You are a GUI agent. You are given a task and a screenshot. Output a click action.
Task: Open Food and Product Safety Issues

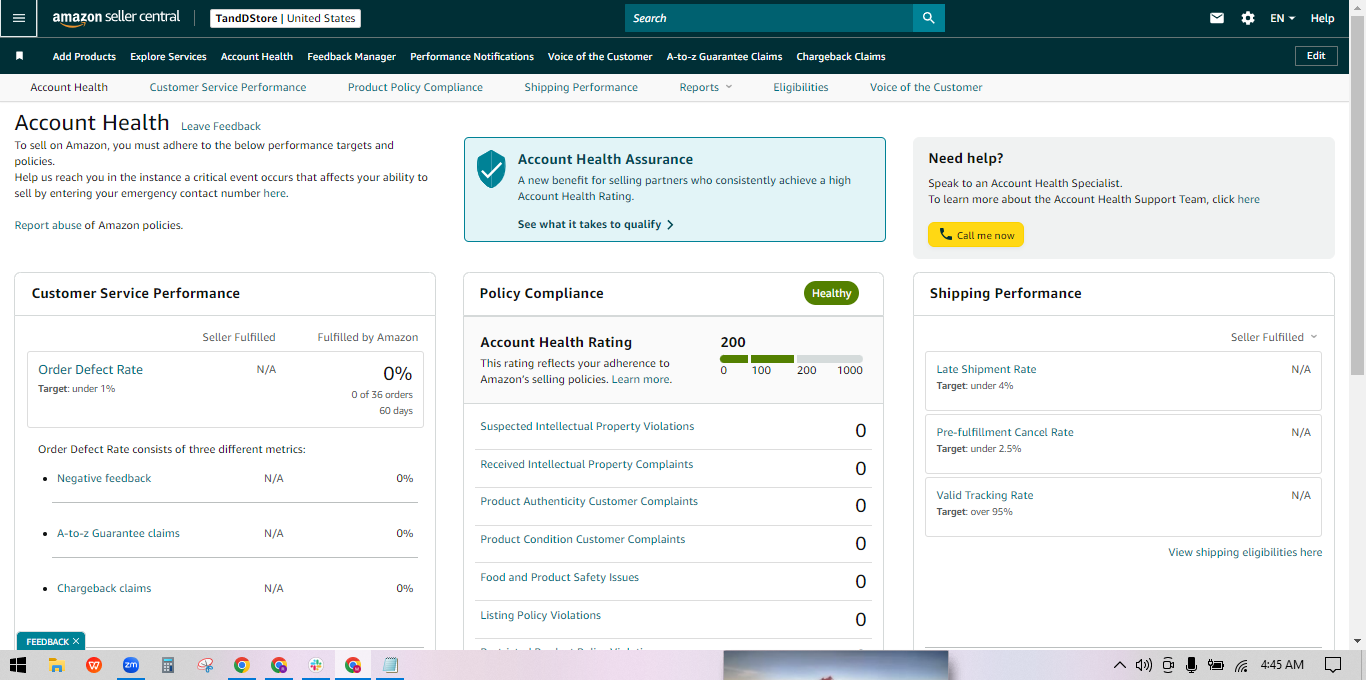(559, 577)
